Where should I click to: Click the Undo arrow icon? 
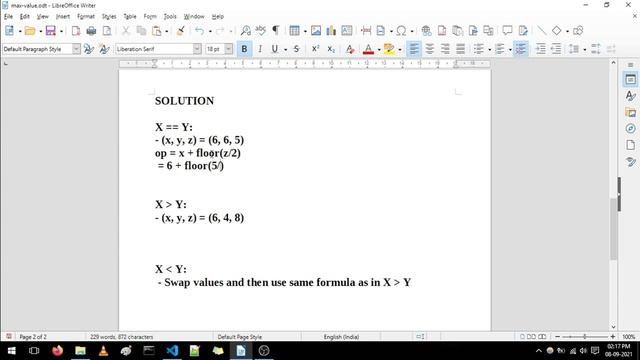pyautogui.click(x=200, y=31)
